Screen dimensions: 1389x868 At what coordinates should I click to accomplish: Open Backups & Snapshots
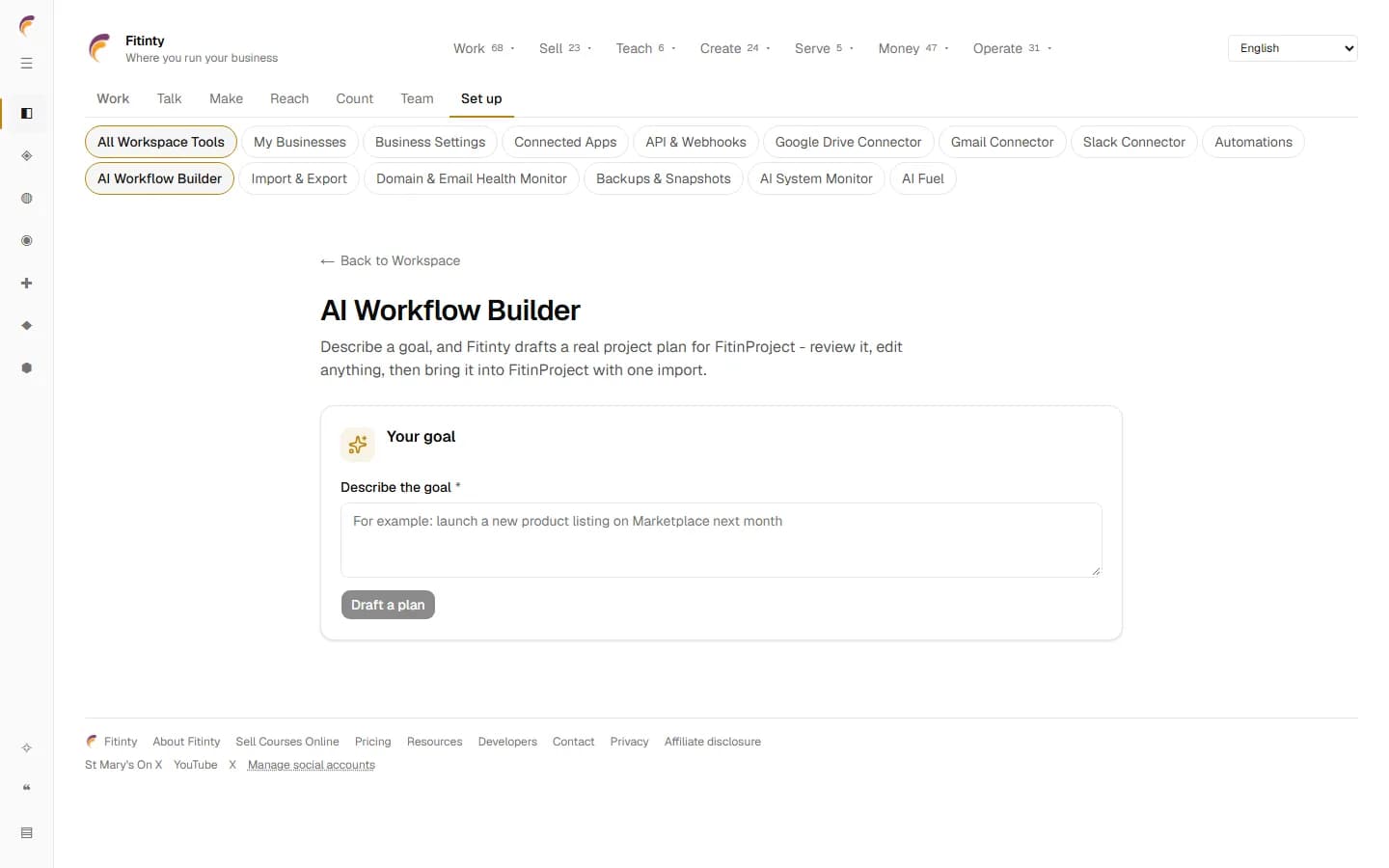664,178
